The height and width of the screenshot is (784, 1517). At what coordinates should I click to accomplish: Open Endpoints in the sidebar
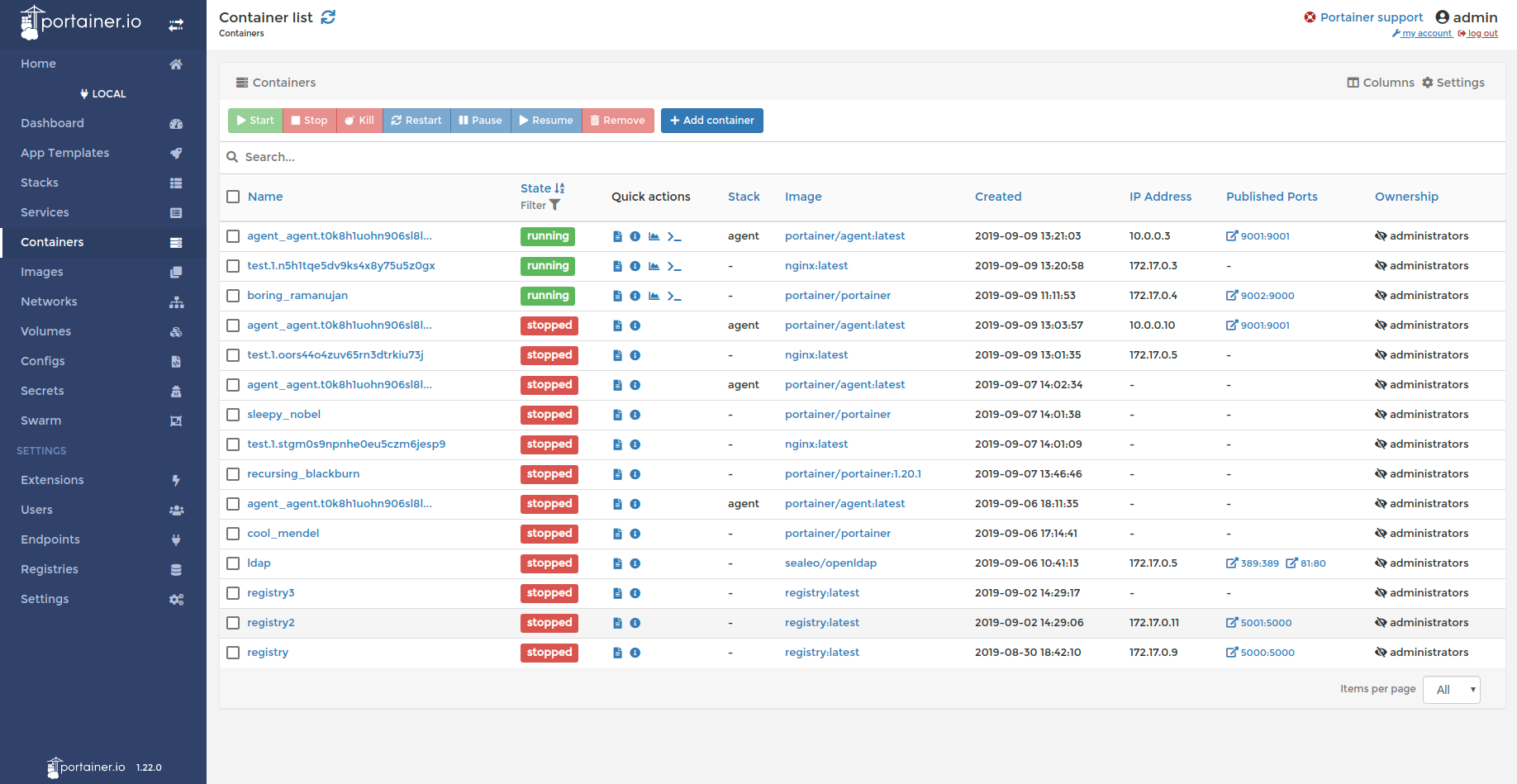click(102, 539)
